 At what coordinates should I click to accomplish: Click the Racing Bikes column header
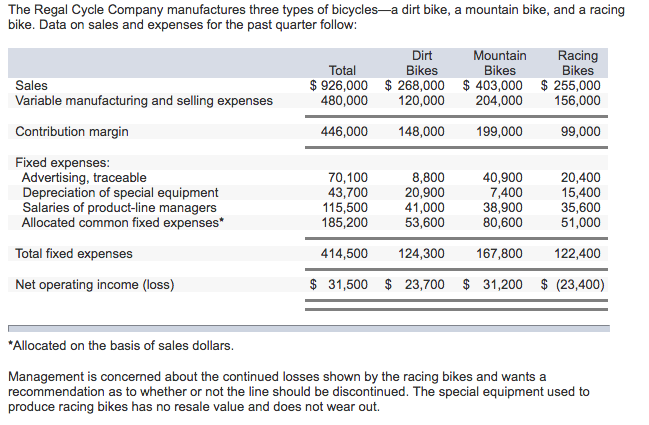click(577, 63)
